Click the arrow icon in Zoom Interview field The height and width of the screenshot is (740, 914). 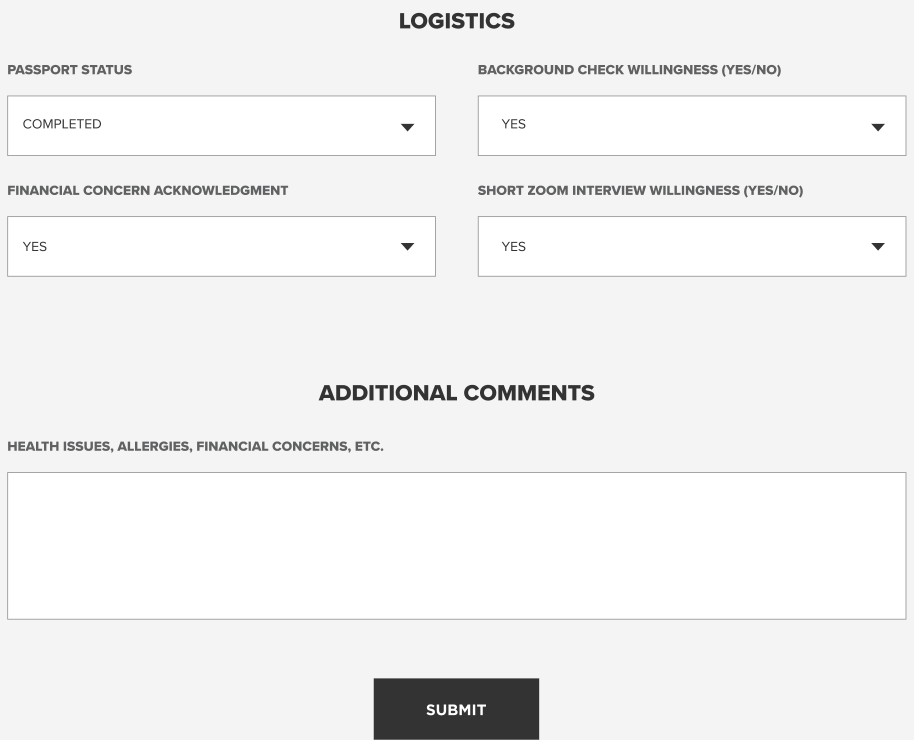coord(878,247)
